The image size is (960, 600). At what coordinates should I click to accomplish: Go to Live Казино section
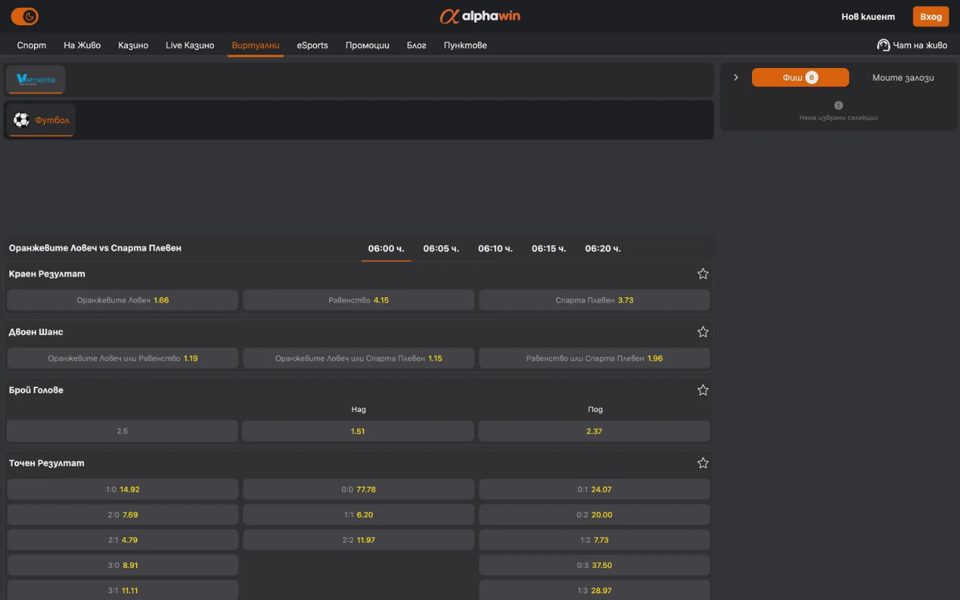[190, 45]
